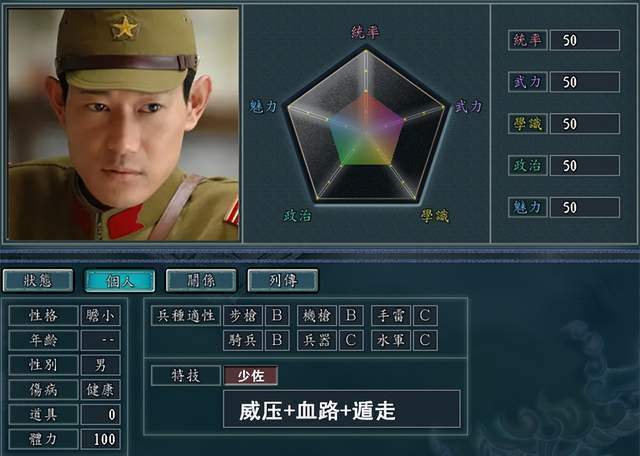Click the 體力 value 100
Image resolution: width=640 pixels, height=456 pixels.
pyautogui.click(x=101, y=439)
